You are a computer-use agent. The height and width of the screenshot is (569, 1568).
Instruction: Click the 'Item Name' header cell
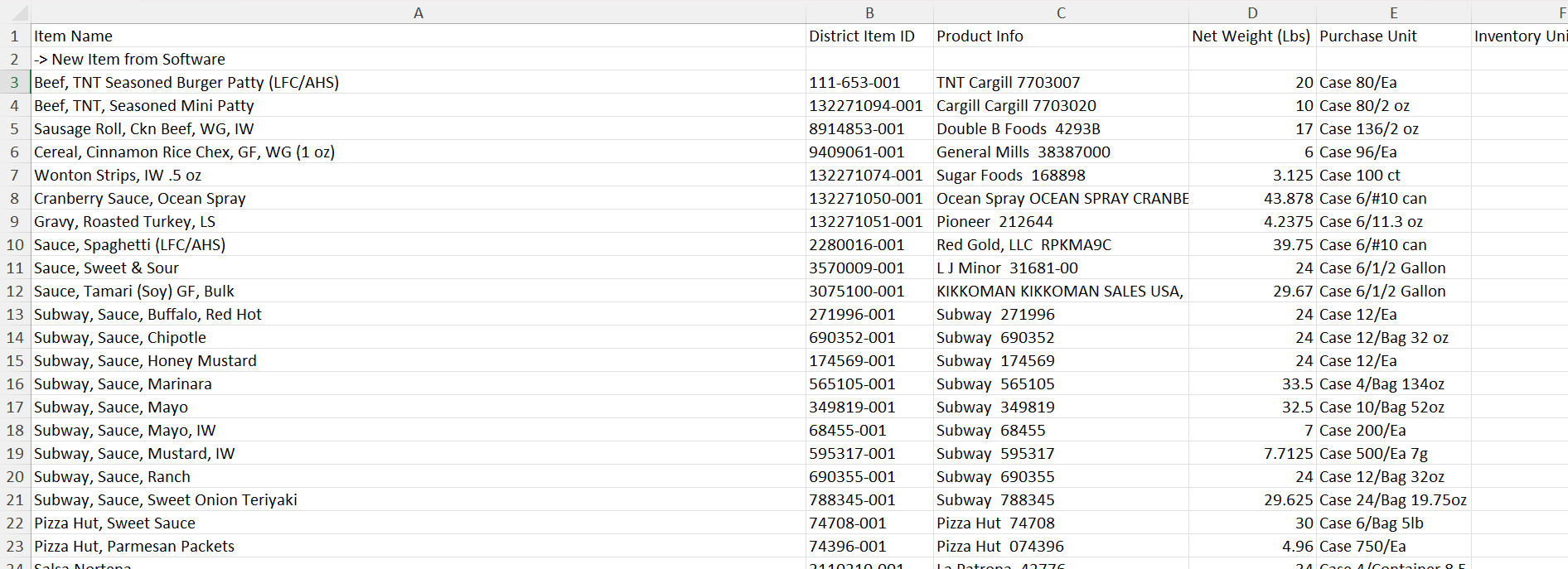pos(419,36)
